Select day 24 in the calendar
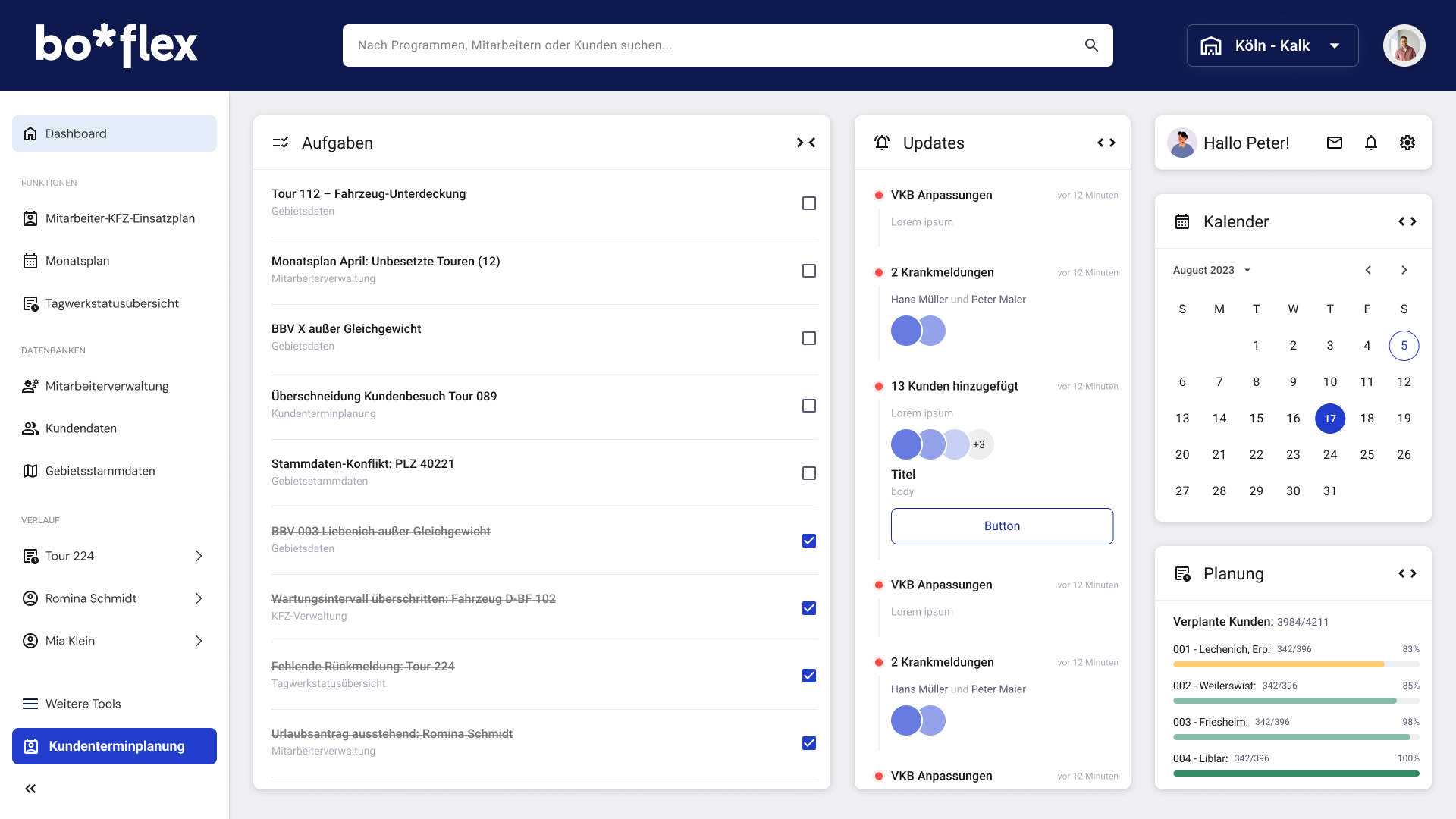Image resolution: width=1456 pixels, height=819 pixels. tap(1330, 455)
